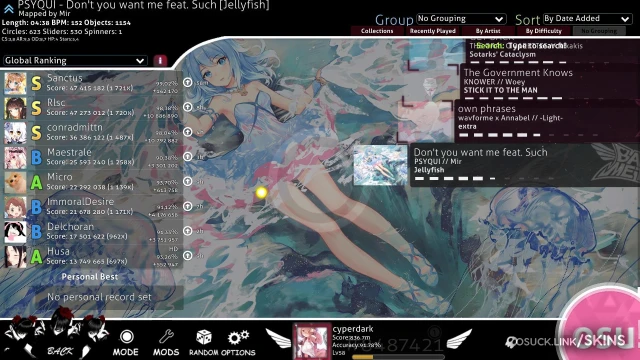Click cyperdark username in user panel
This screenshot has width=640, height=360.
click(x=353, y=329)
